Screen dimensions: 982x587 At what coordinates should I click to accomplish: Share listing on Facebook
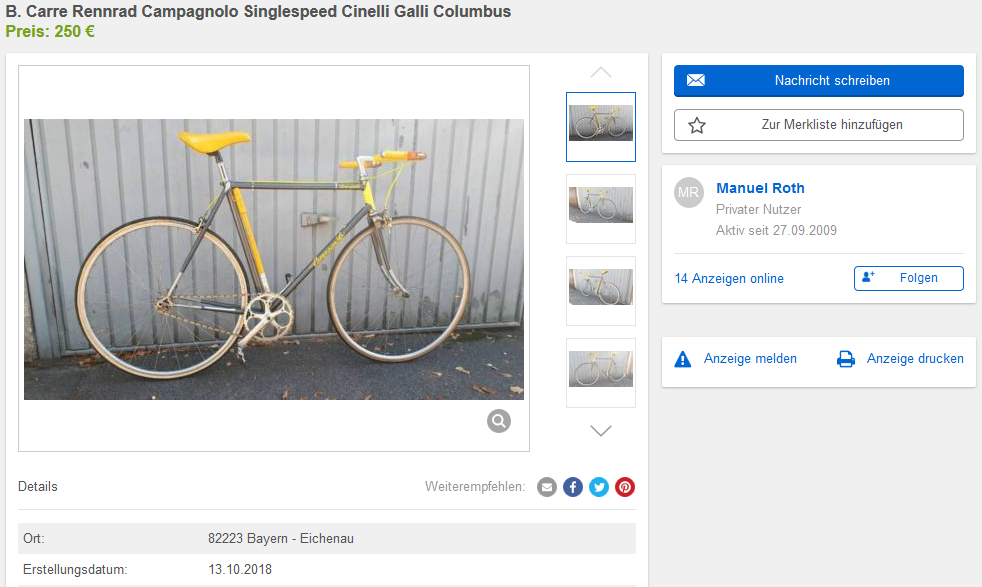(x=573, y=487)
